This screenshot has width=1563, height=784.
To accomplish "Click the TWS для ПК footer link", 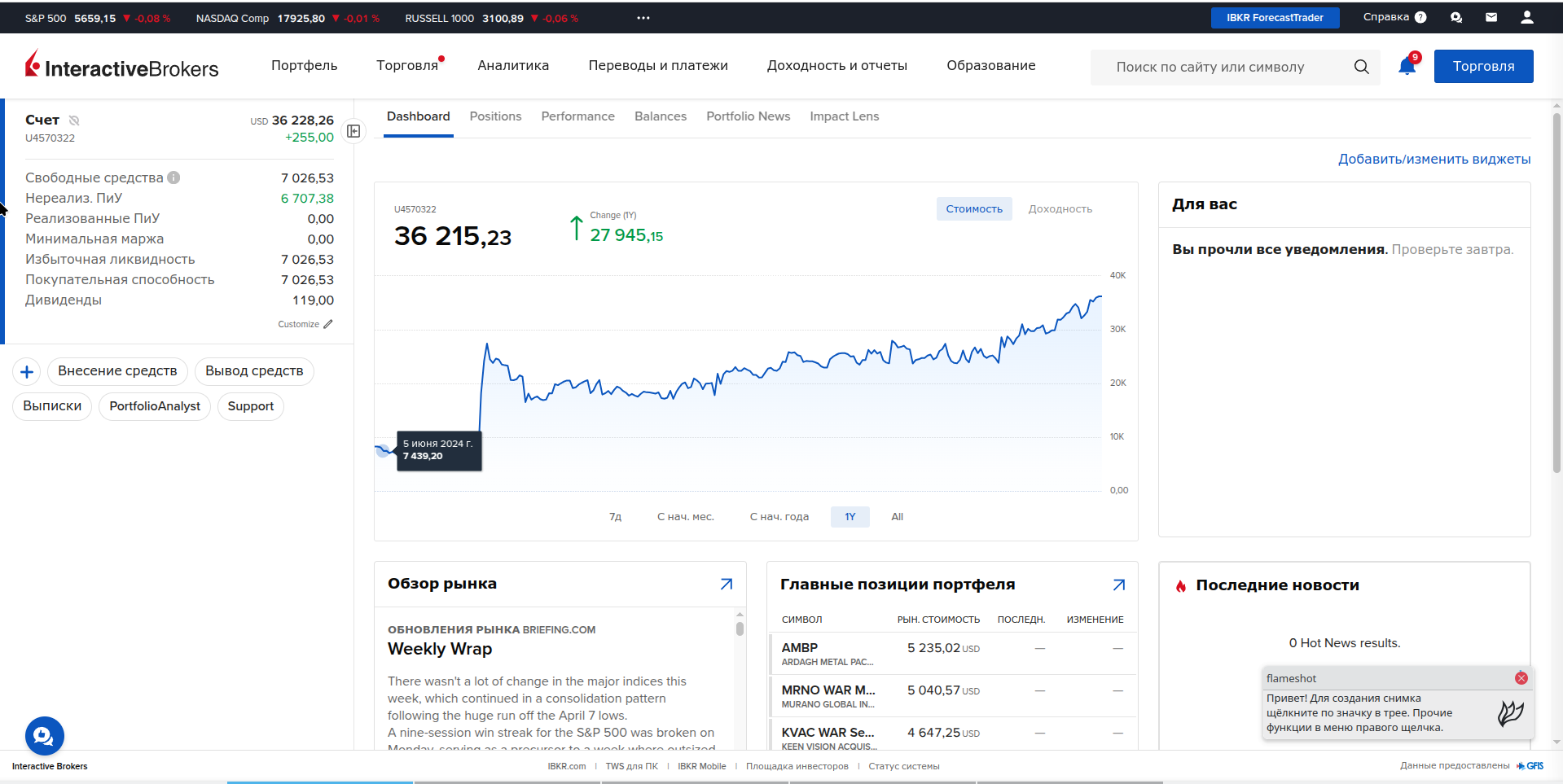I will (632, 766).
